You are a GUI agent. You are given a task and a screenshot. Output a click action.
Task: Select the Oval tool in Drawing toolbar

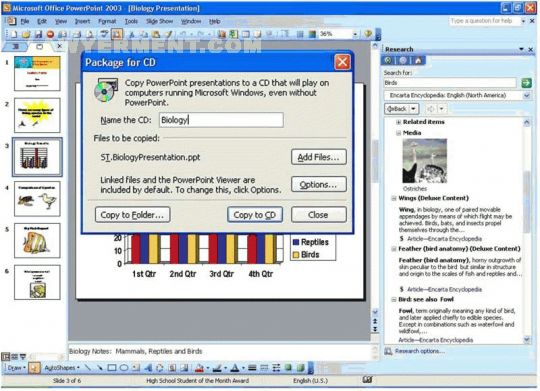click(124, 368)
